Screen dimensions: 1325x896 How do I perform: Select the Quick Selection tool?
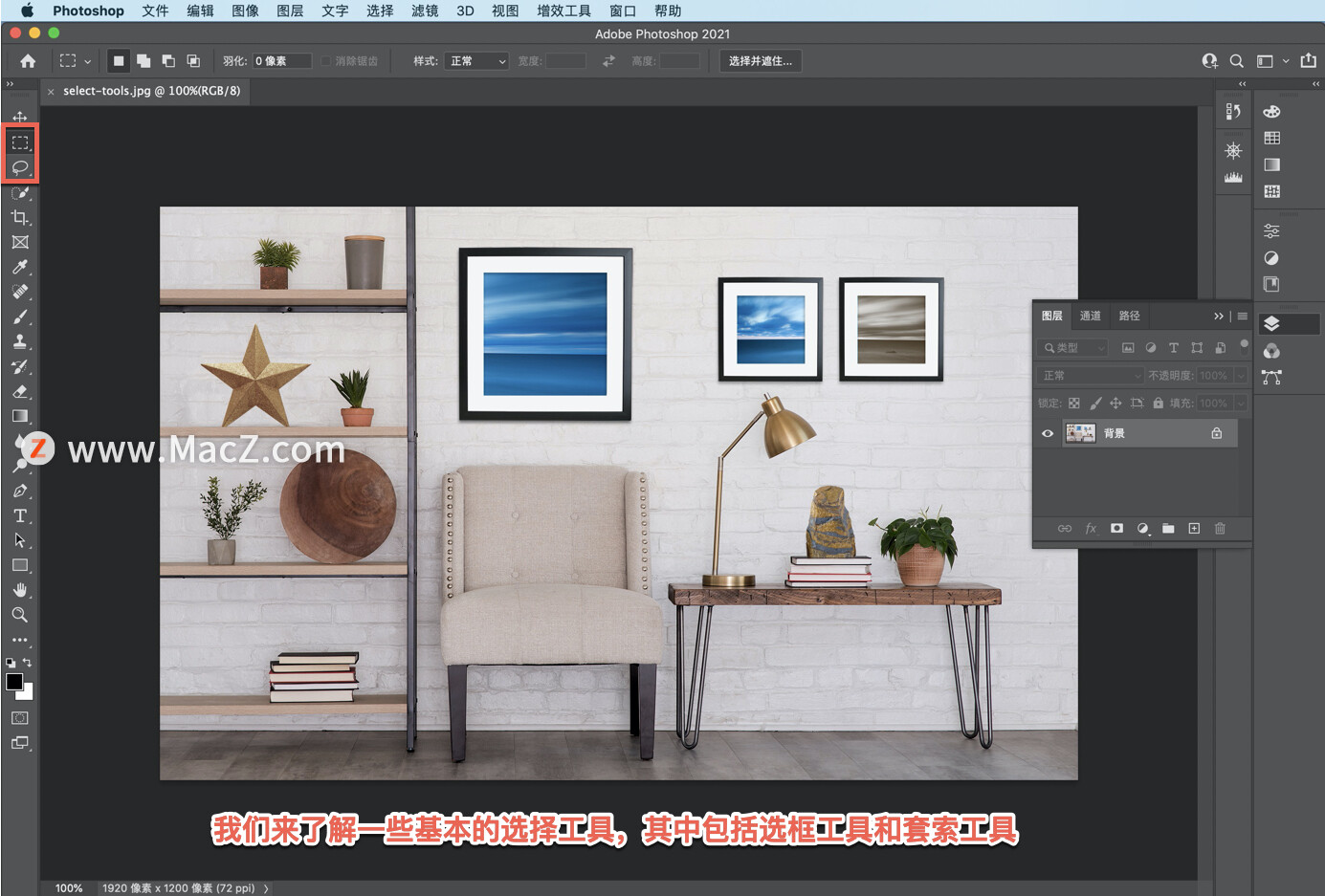click(x=20, y=192)
